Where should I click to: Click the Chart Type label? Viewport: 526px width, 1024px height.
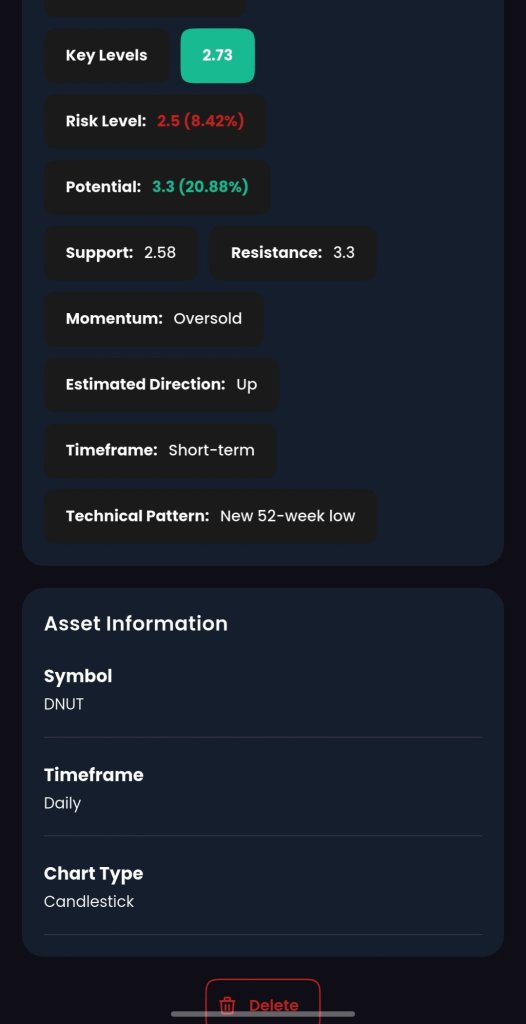[93, 874]
